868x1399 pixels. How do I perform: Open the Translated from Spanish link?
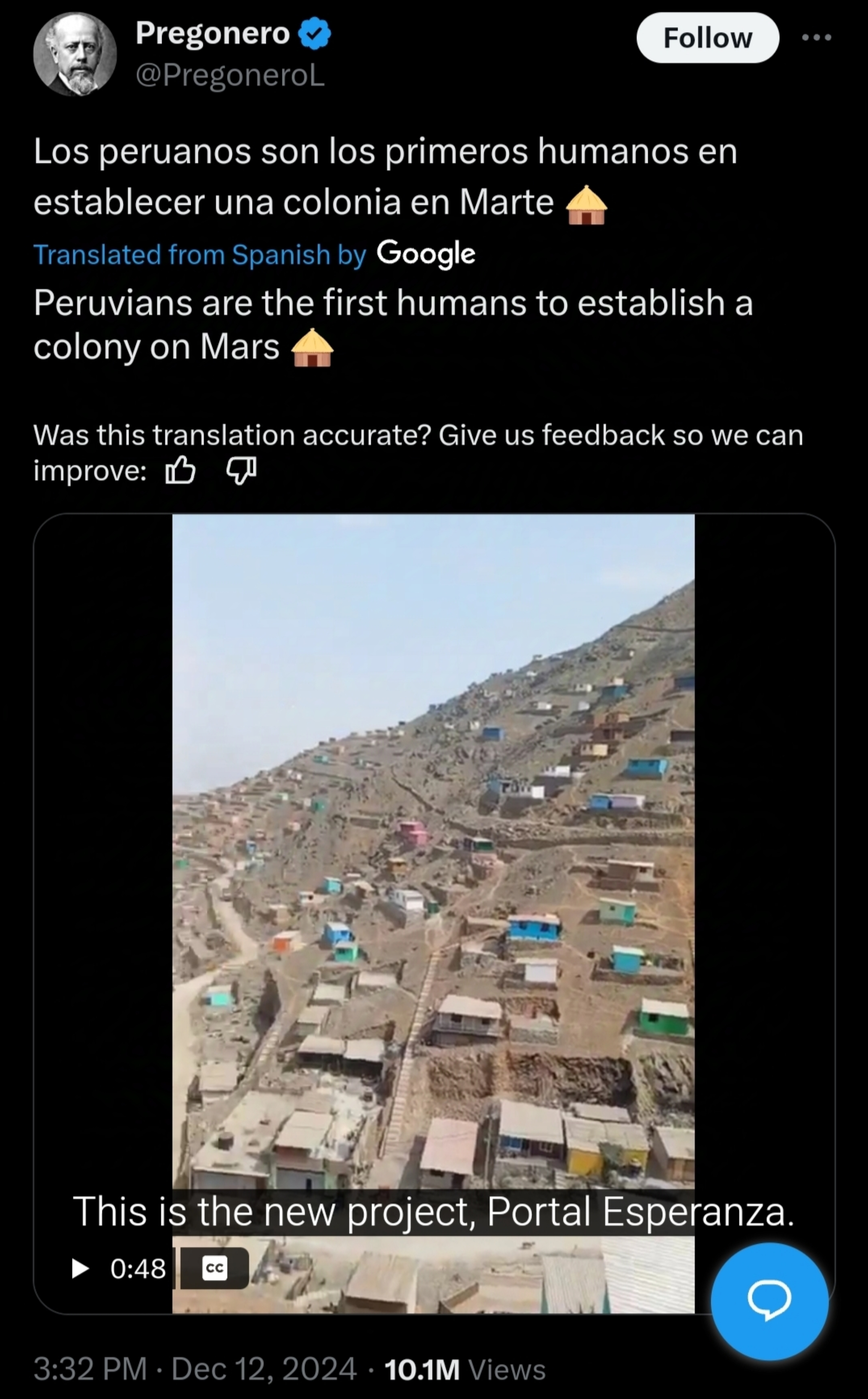199,255
